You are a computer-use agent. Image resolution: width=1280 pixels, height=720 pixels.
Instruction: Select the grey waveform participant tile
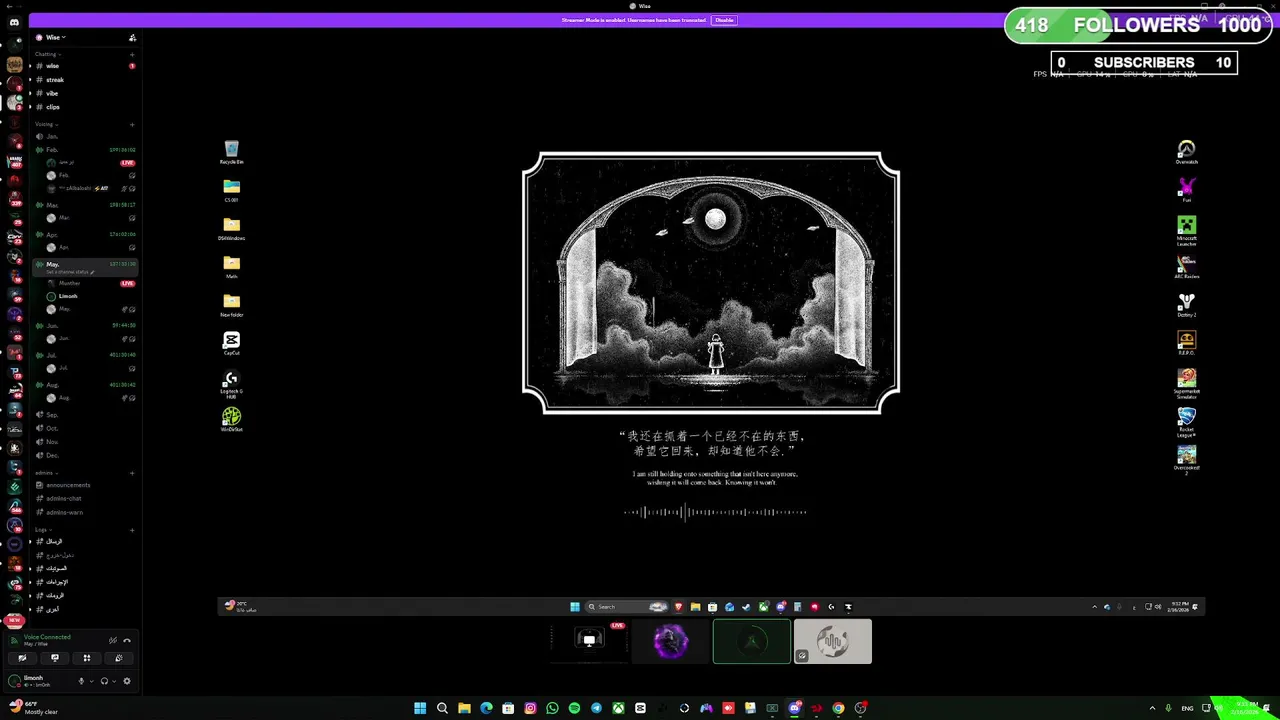coord(833,641)
